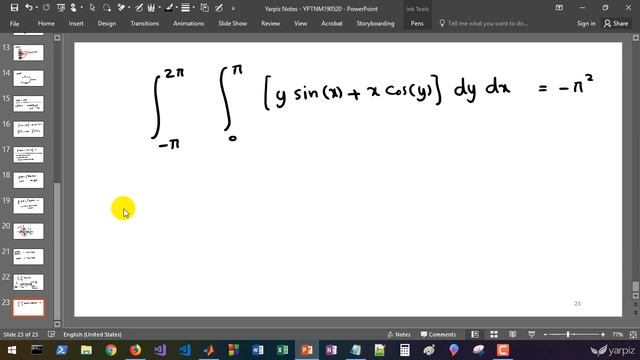Click the 77% zoom level
640x360 pixels.
(x=617, y=334)
